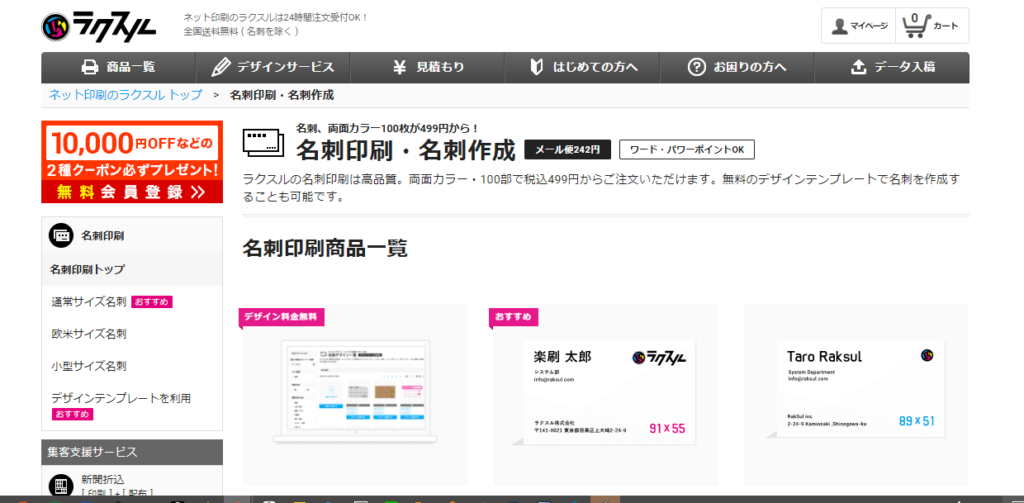Click the メール便242円 badge
Viewport: 1024px width, 503px height.
point(568,150)
